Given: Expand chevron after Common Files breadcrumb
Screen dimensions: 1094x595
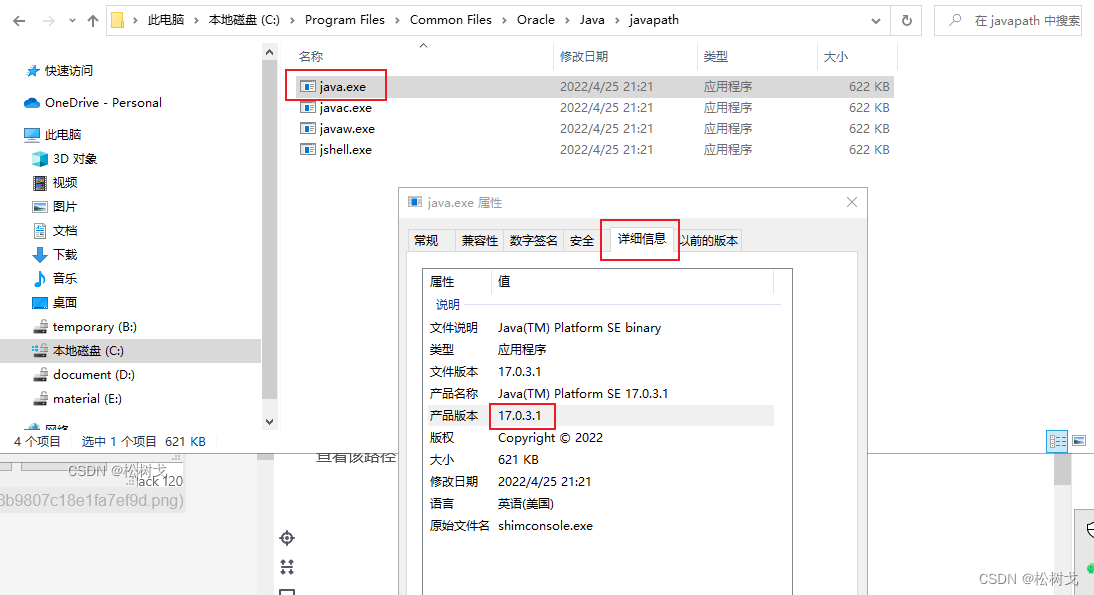Looking at the screenshot, I should tap(504, 20).
